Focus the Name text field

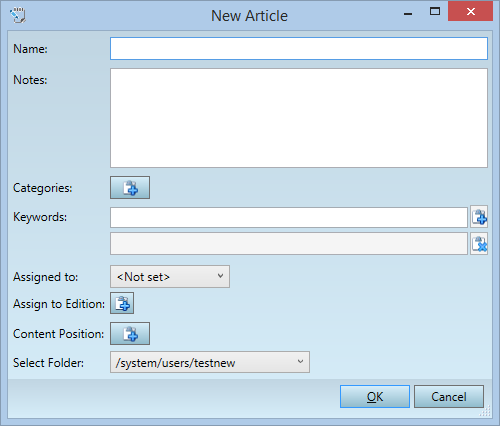pos(299,49)
